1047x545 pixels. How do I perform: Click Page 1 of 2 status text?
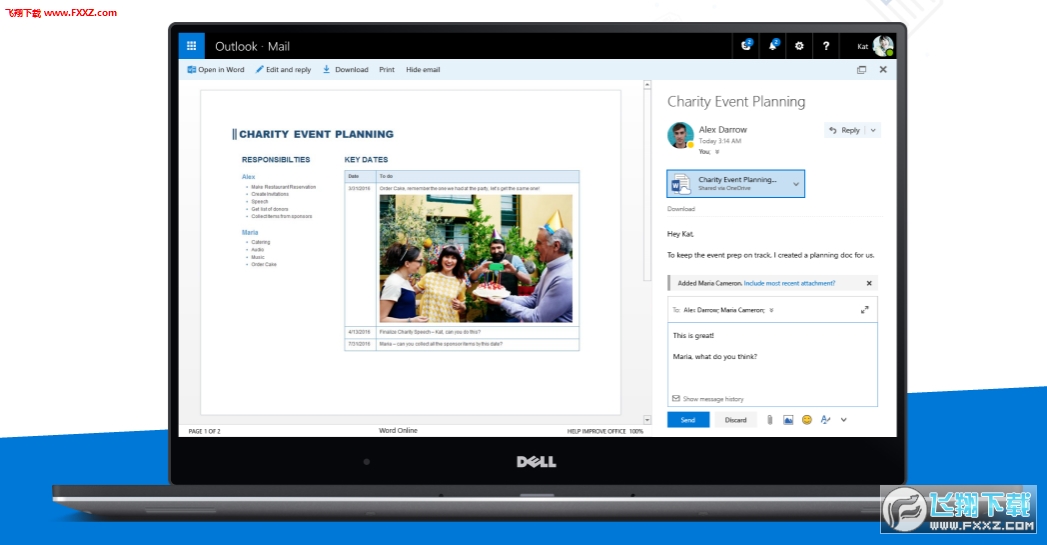pyautogui.click(x=204, y=431)
